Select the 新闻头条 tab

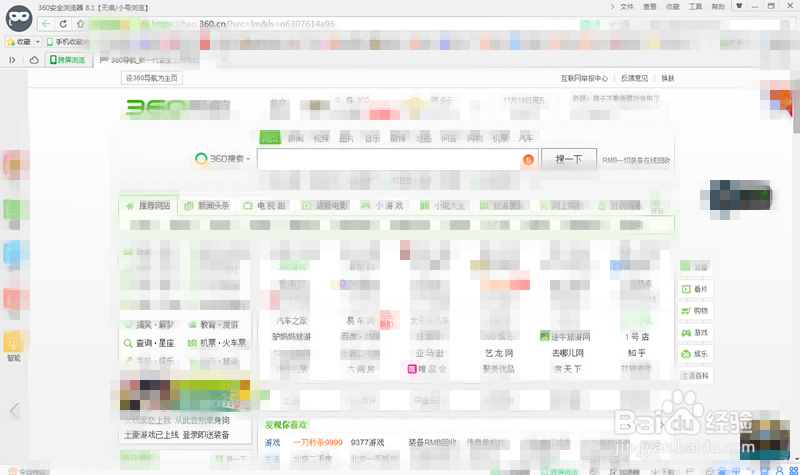point(207,206)
